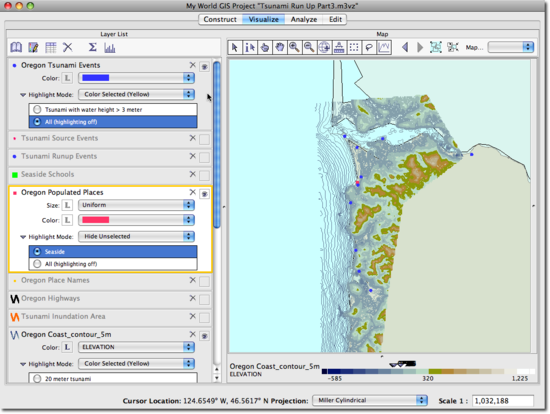Click legend L button next to Size
Viewport: 550px width, 414px height.
point(67,205)
